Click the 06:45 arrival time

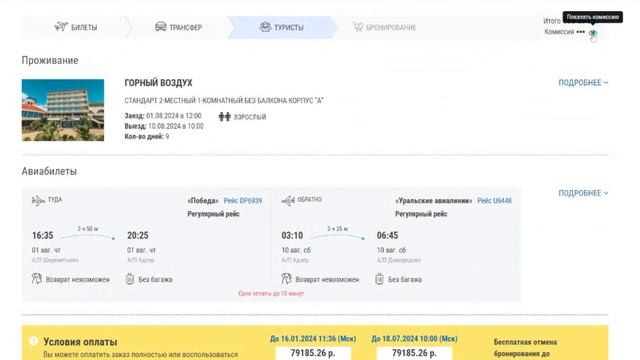387,236
